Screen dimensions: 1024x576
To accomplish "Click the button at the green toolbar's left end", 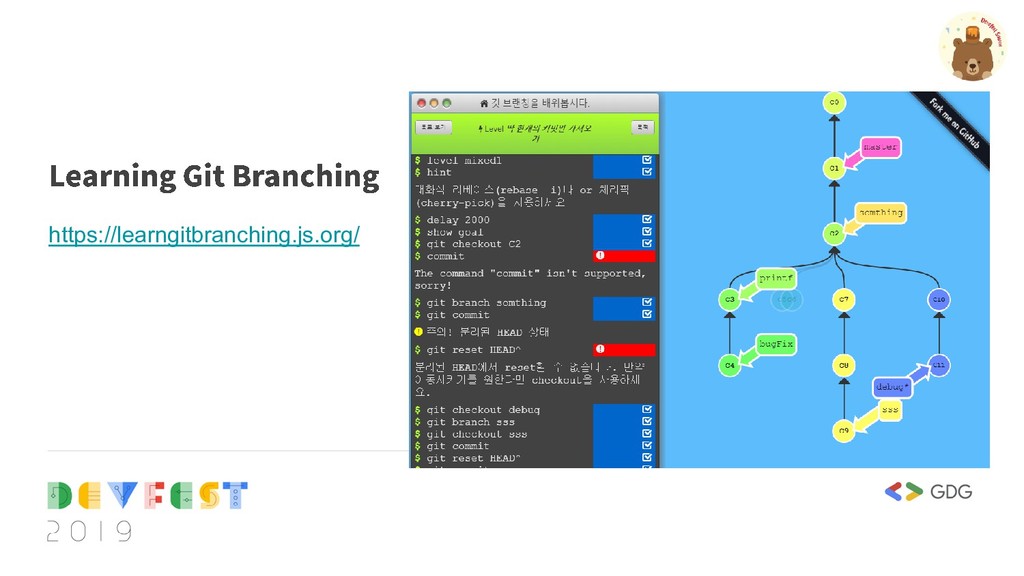I will pos(433,127).
